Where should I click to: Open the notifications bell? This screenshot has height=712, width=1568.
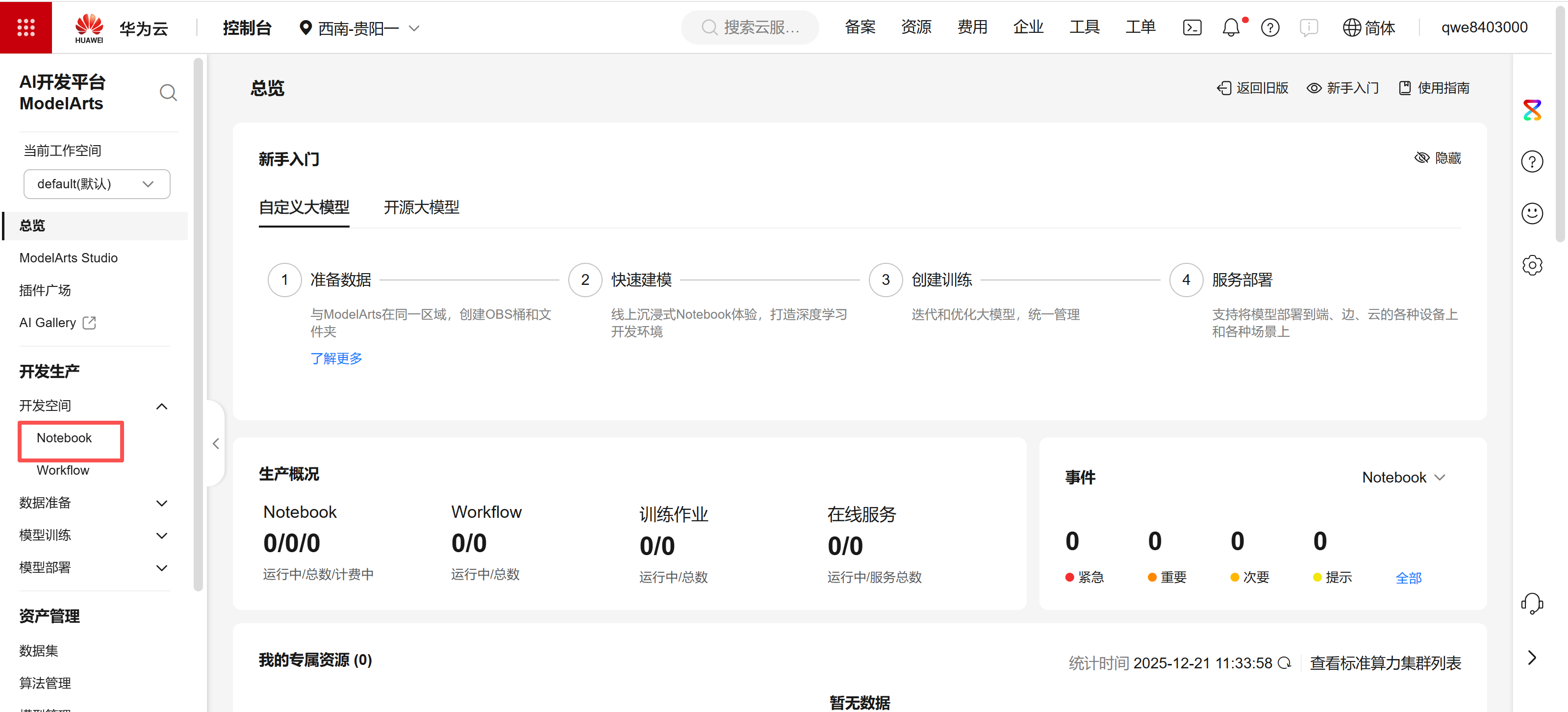1230,27
